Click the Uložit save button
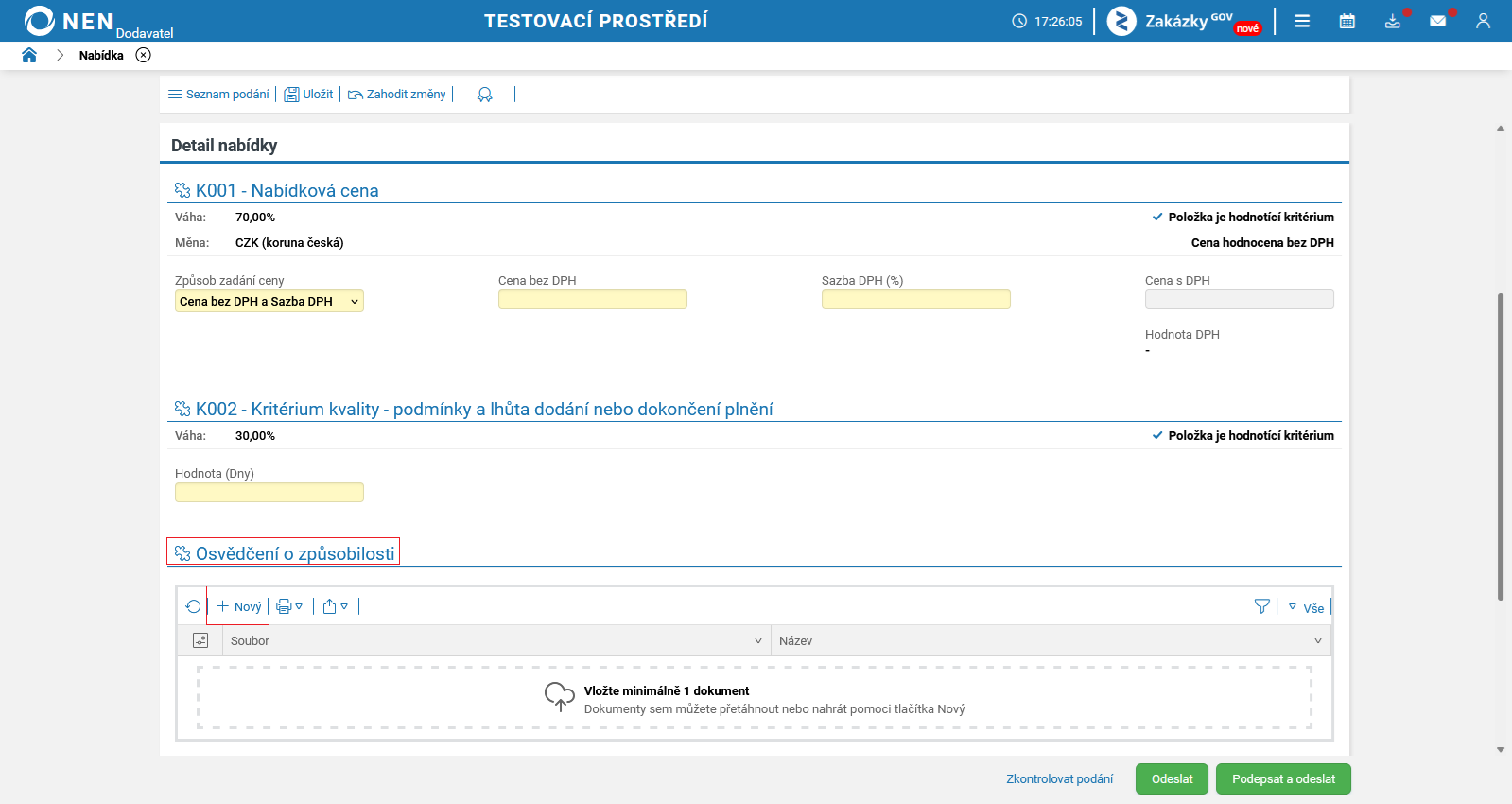This screenshot has width=1512, height=804. click(x=309, y=95)
